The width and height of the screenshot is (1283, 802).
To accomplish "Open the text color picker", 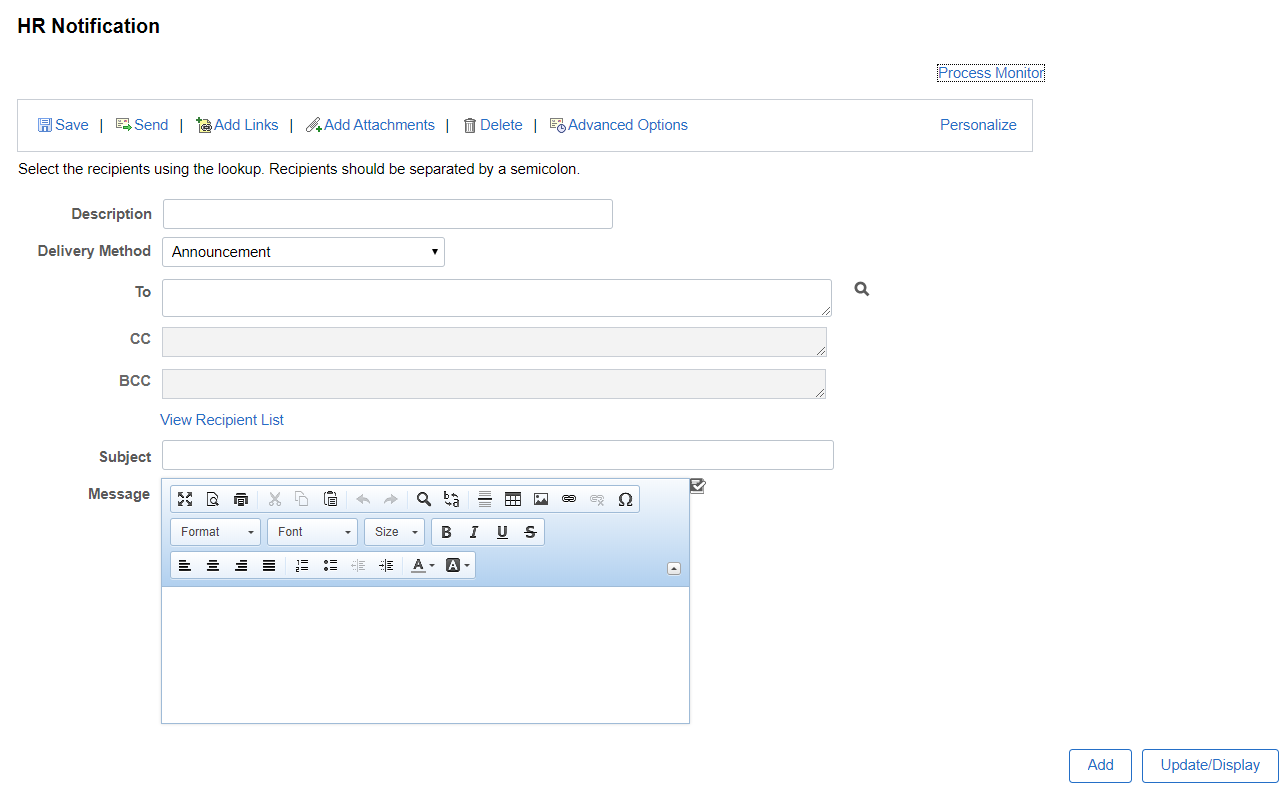I will tap(424, 566).
